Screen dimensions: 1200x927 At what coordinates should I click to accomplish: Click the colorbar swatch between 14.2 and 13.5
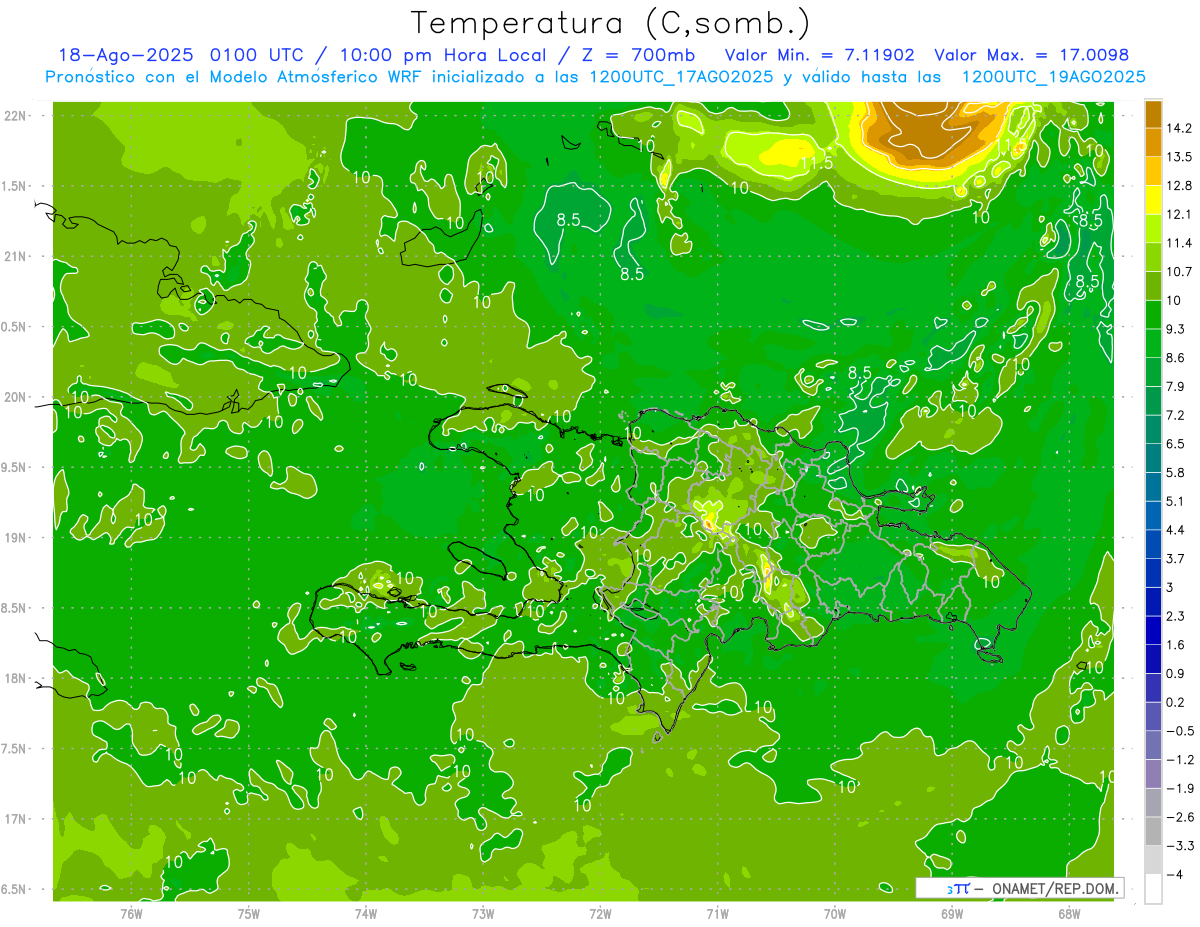pyautogui.click(x=1153, y=143)
